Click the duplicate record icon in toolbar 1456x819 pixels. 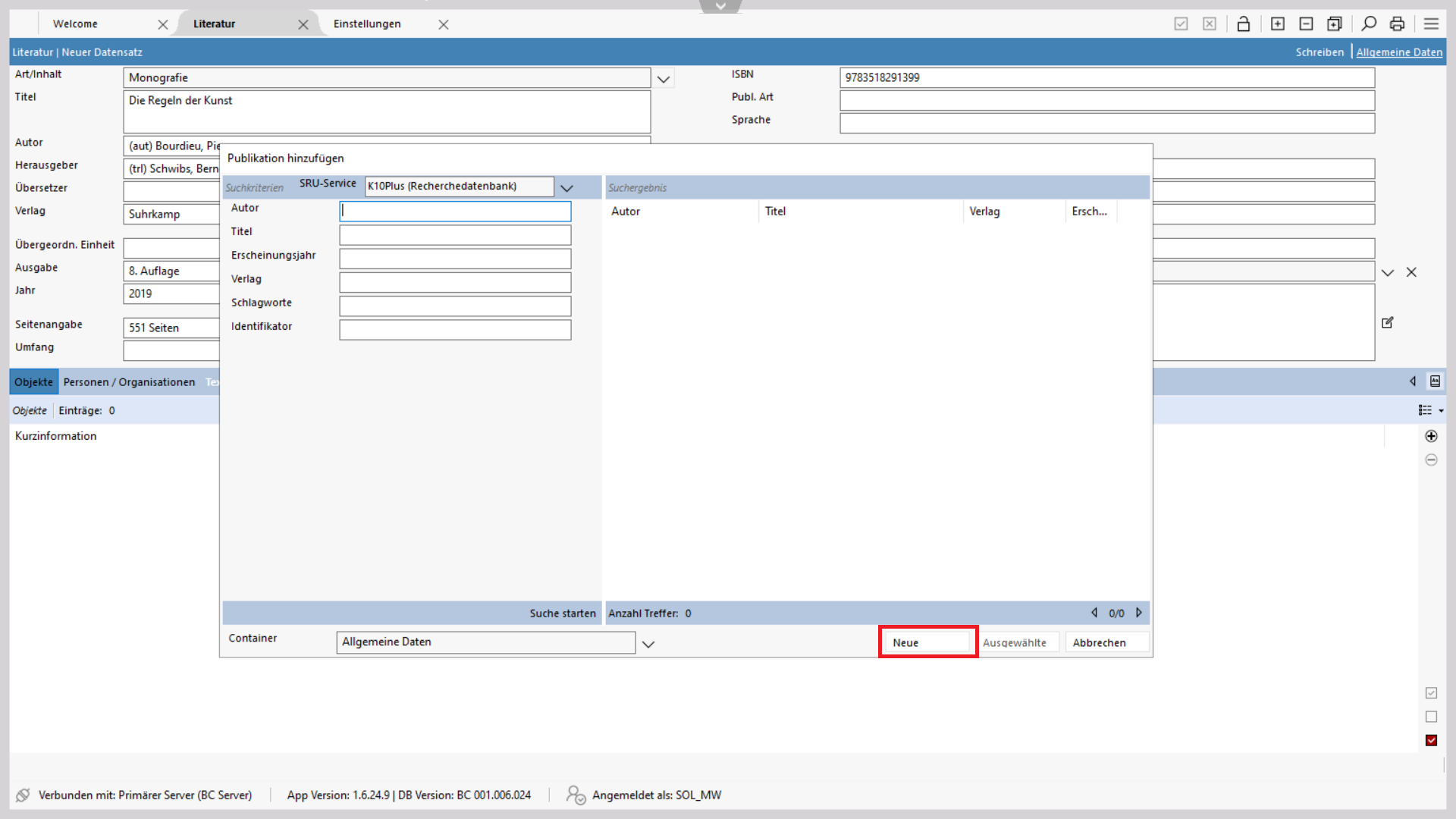click(x=1335, y=24)
